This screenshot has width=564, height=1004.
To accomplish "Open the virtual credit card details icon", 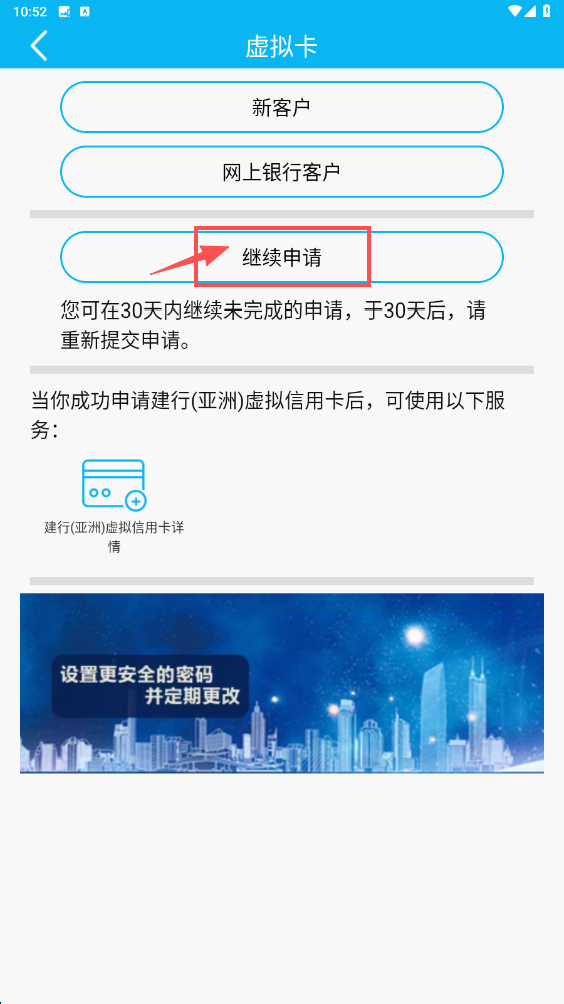I will coord(114,485).
